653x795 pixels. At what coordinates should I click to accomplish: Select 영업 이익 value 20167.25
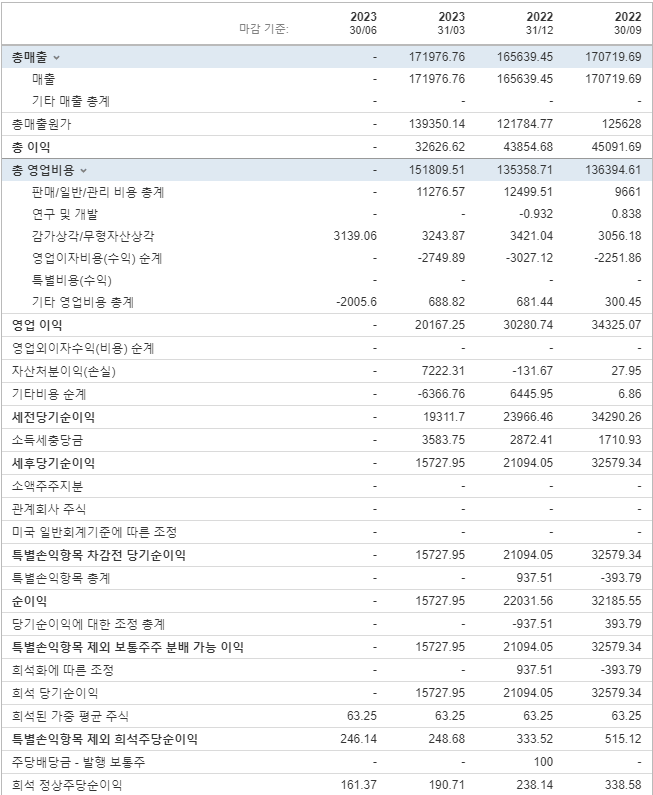tap(440, 325)
